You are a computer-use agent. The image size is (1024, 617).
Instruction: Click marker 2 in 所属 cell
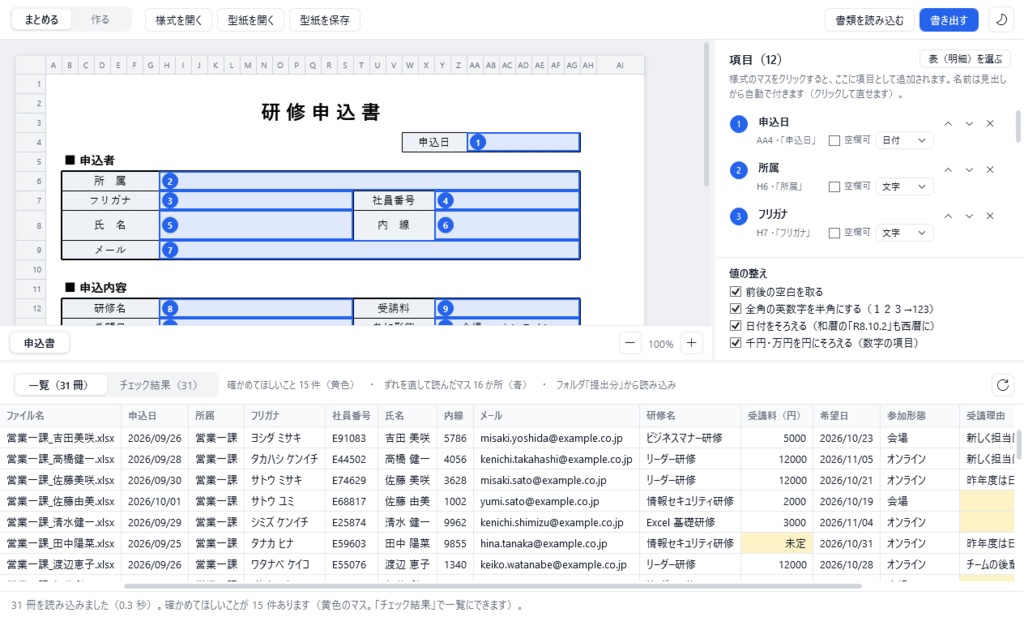tap(170, 181)
